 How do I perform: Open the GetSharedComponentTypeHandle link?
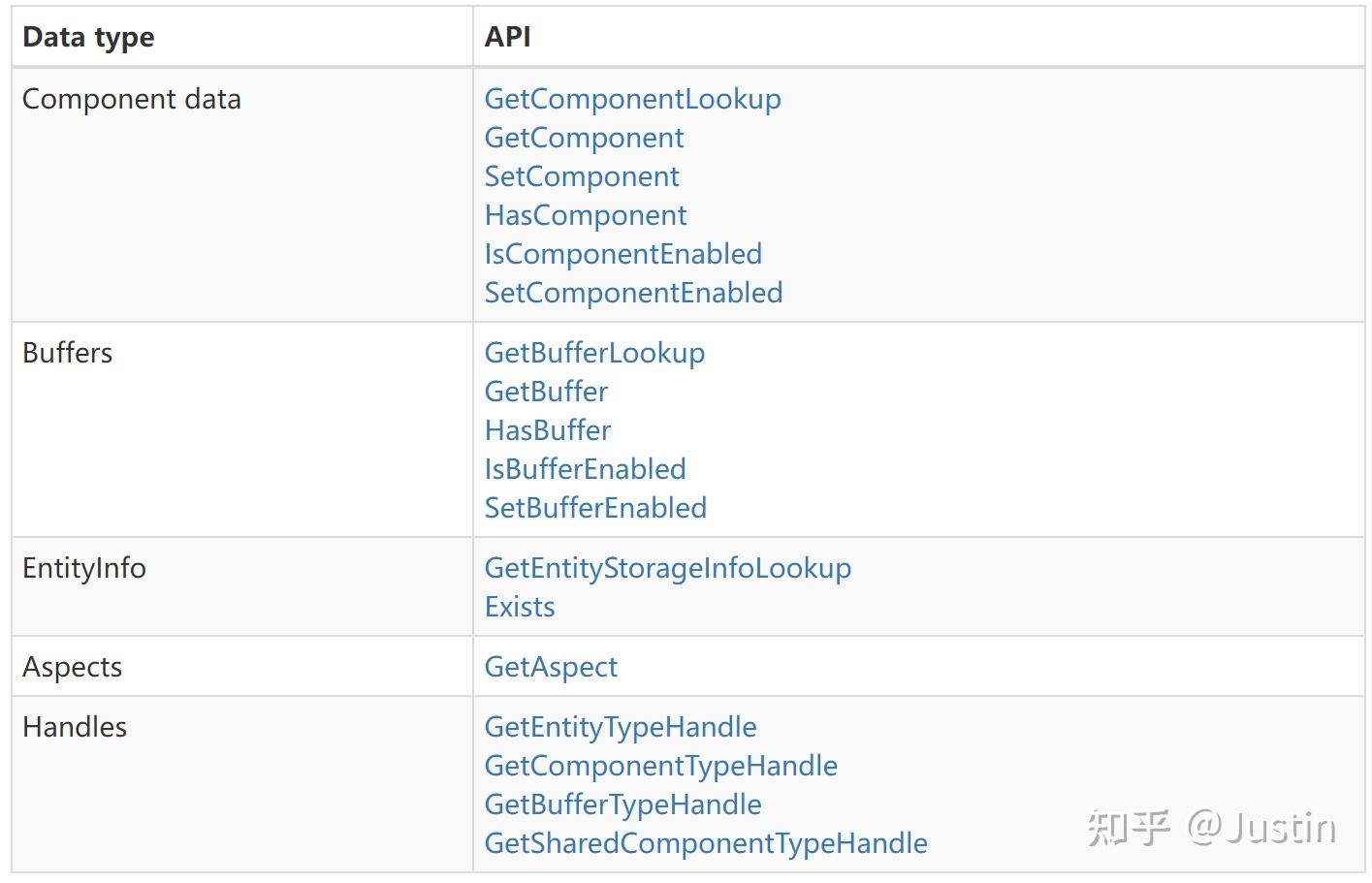point(706,843)
